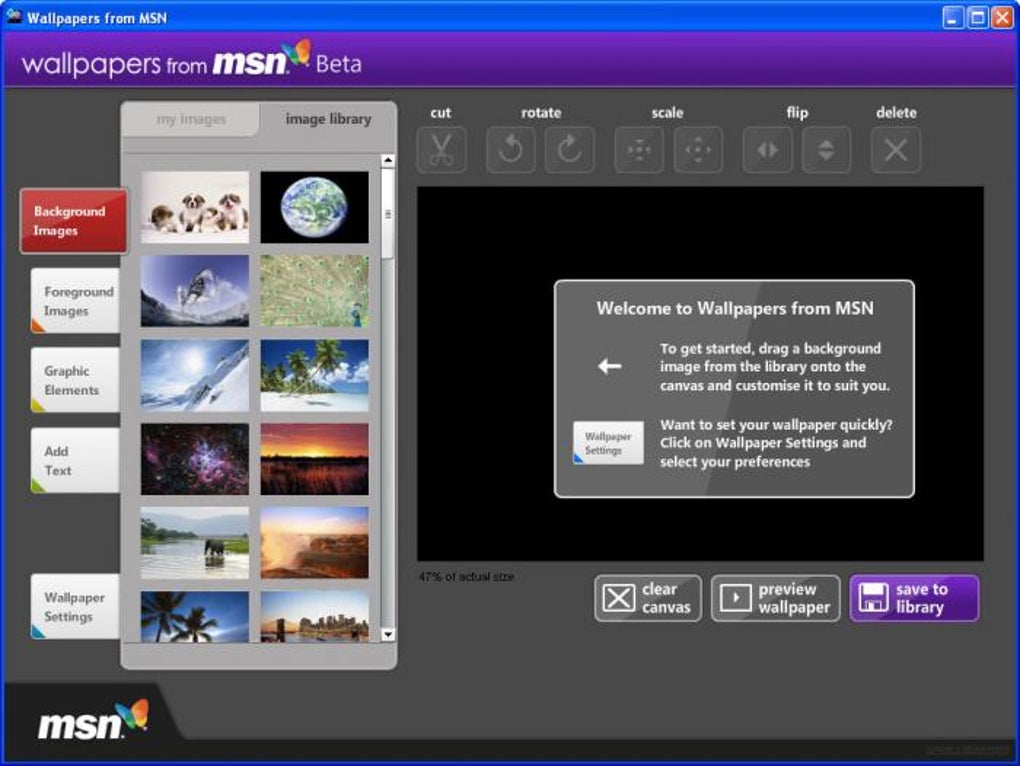1020x766 pixels.
Task: Select the tropical beach palms thumbnail
Action: 314,375
